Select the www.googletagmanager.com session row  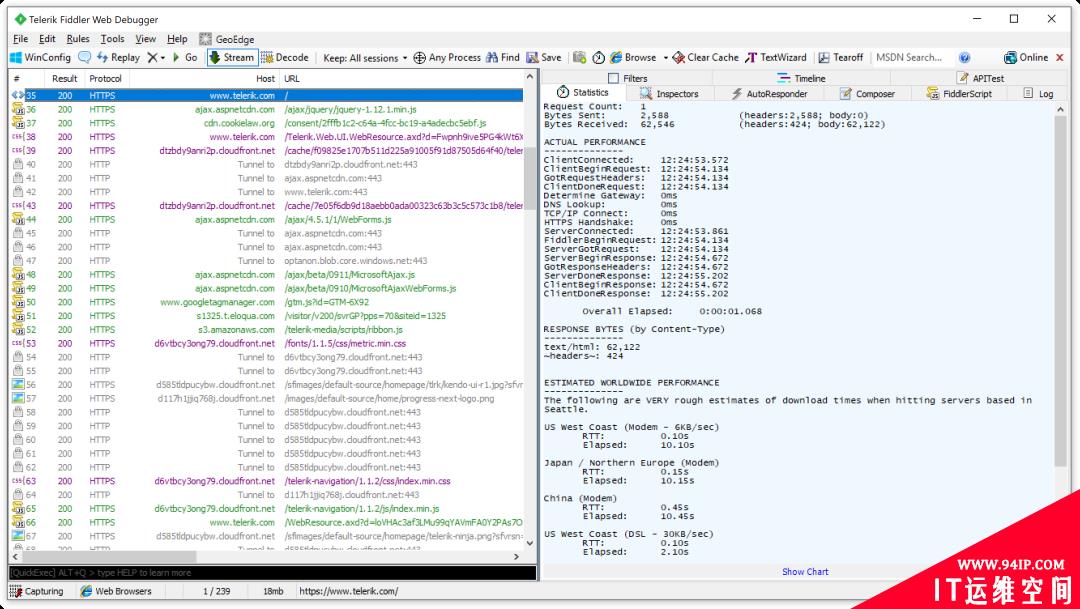(x=267, y=302)
